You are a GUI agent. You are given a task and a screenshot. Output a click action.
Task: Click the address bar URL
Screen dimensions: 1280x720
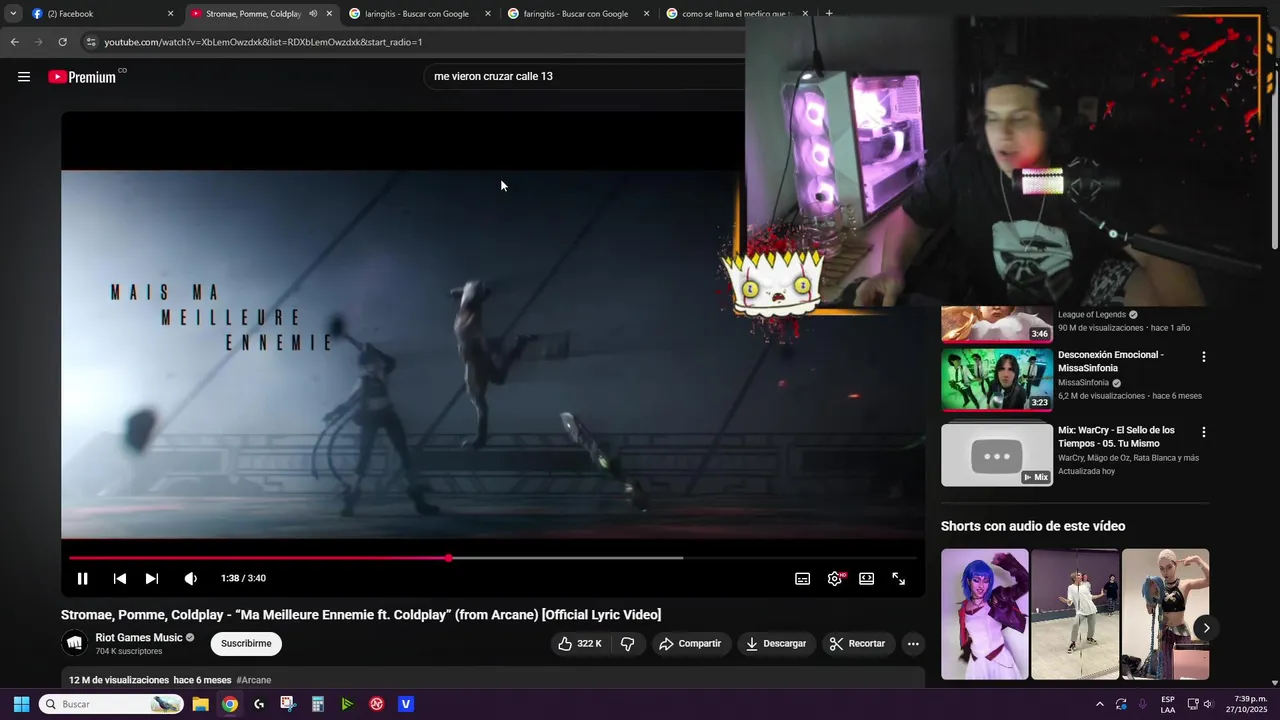point(263,42)
